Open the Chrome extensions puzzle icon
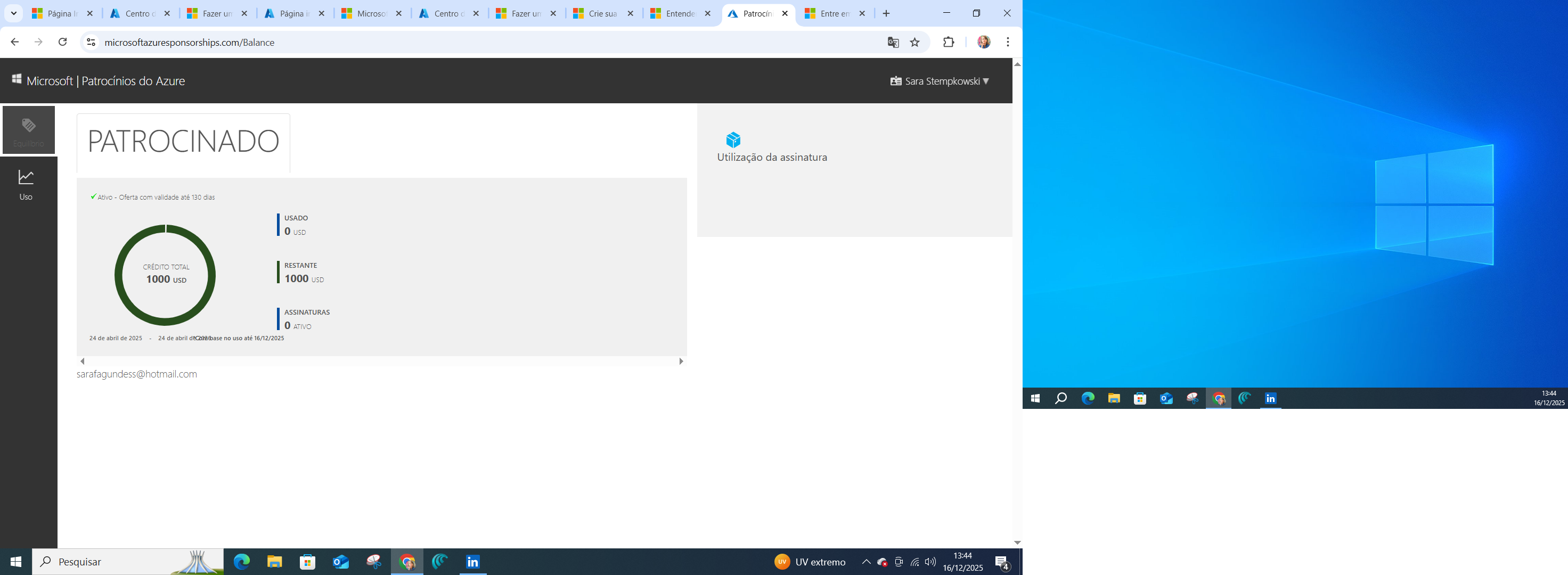Viewport: 1568px width, 575px height. coord(949,42)
